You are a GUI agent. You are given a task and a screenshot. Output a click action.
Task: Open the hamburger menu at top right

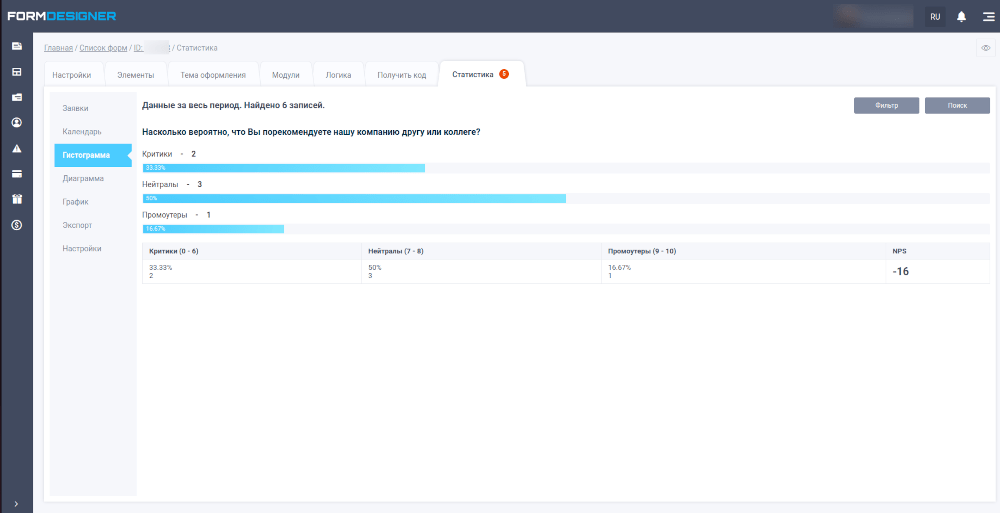tap(987, 17)
